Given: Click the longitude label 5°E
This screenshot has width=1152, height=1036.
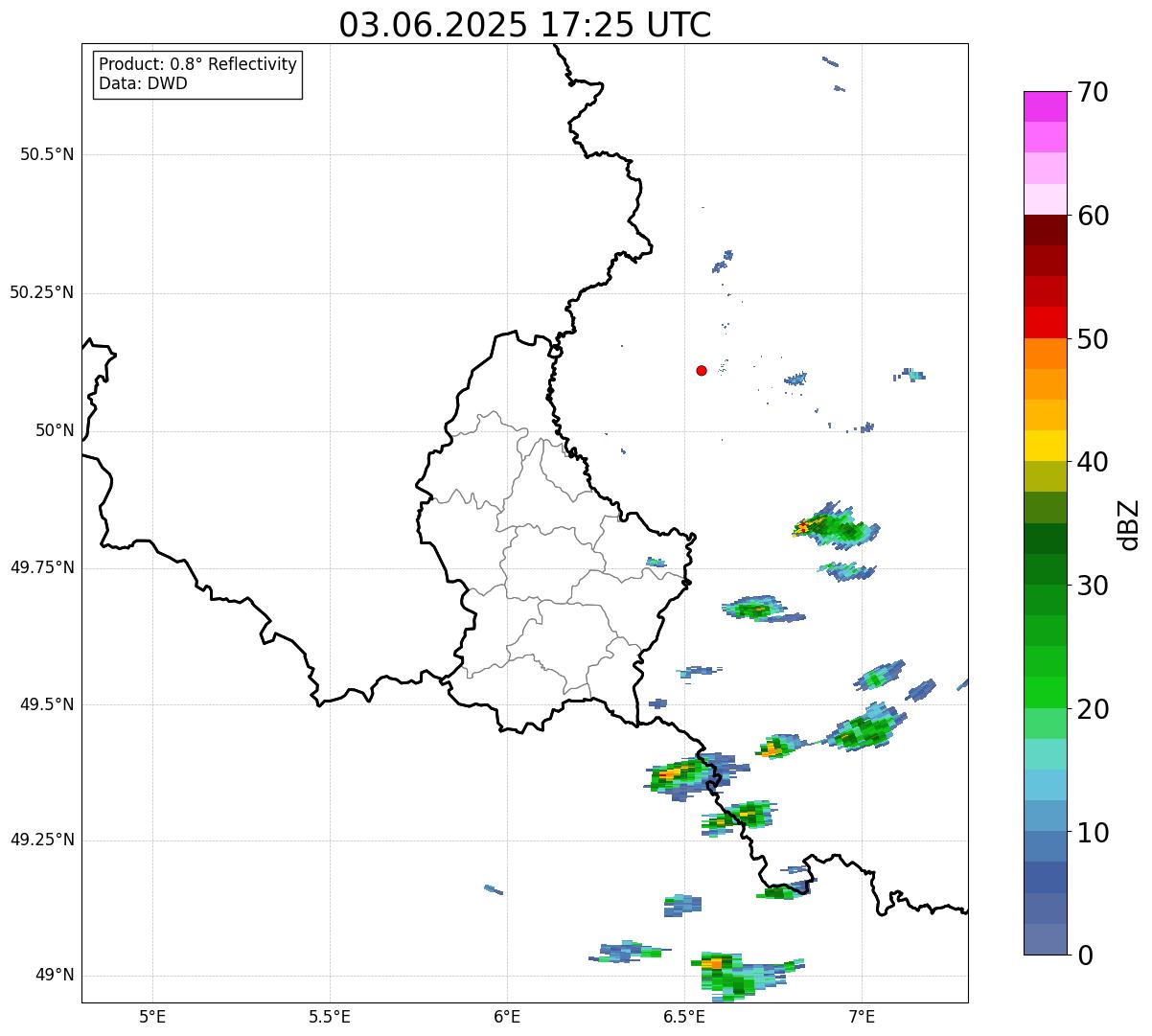Looking at the screenshot, I should click(x=152, y=1016).
